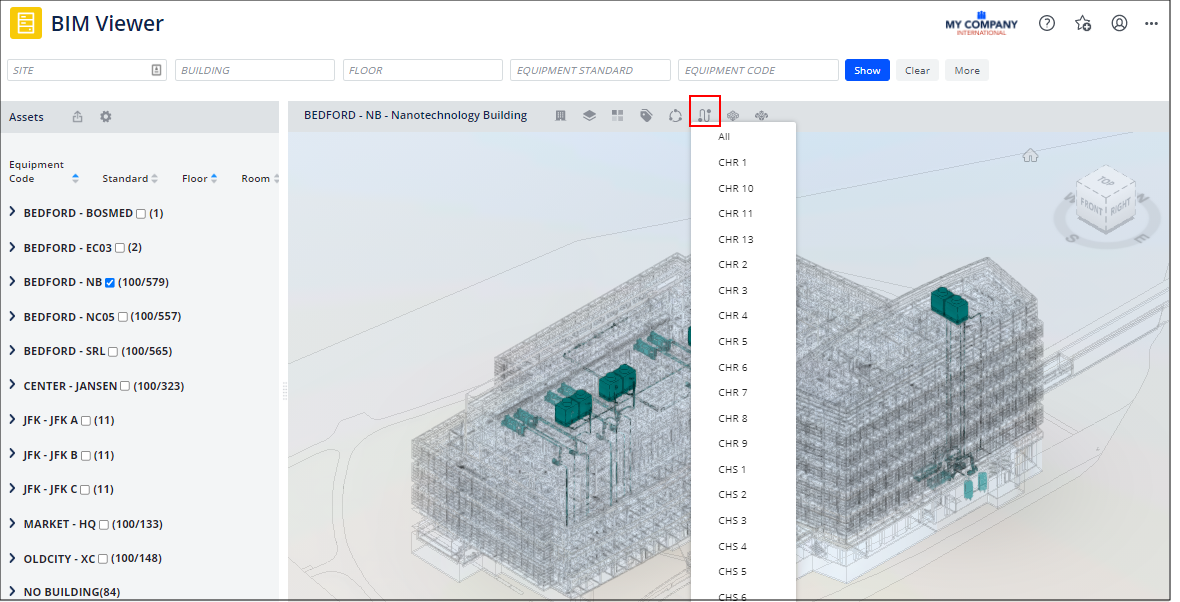
Task: Choose All in the systems dropdown
Action: click(x=724, y=137)
